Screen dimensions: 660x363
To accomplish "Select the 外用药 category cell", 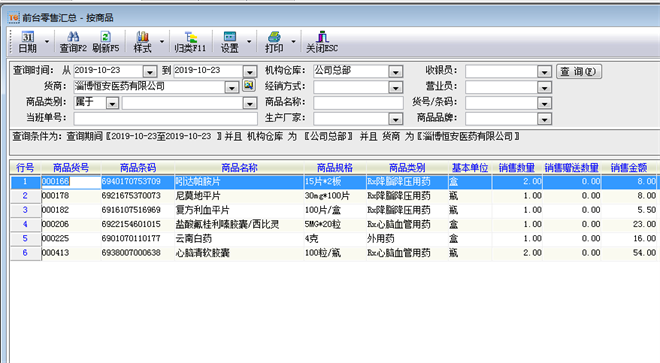I will [x=407, y=239].
